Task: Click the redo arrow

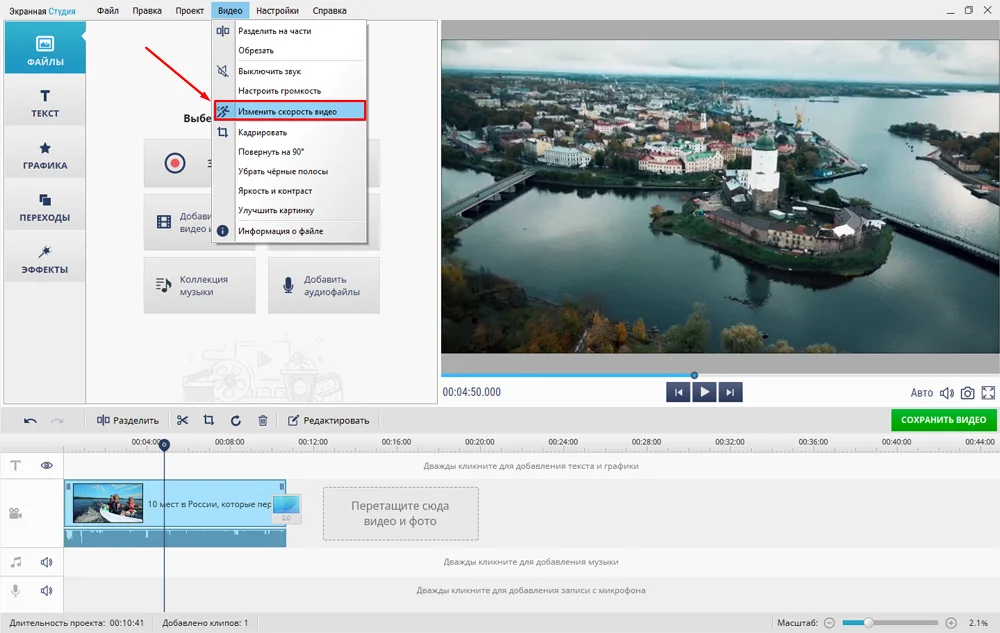Action: [x=57, y=421]
